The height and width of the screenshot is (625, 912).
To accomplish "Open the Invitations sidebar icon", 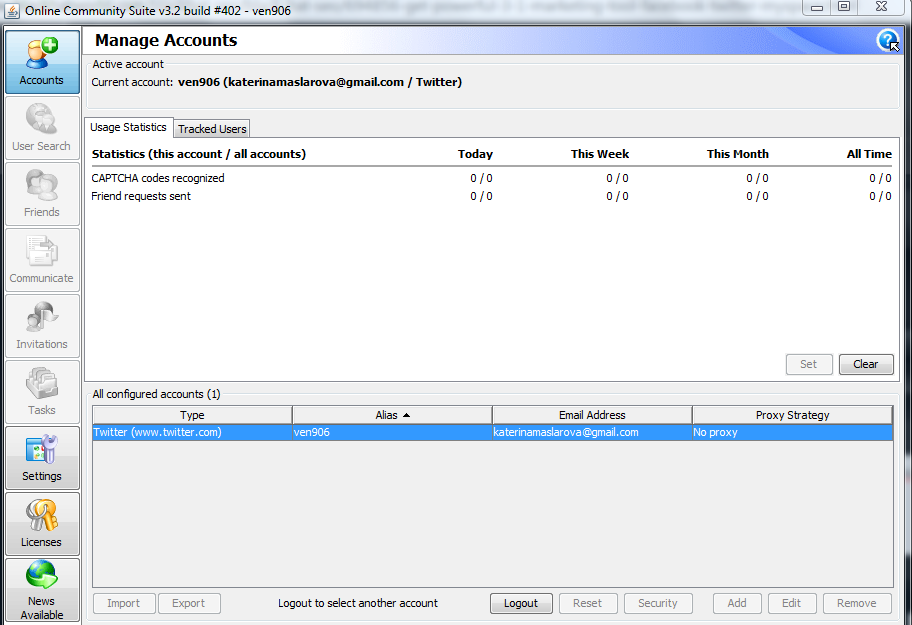I will (x=42, y=326).
